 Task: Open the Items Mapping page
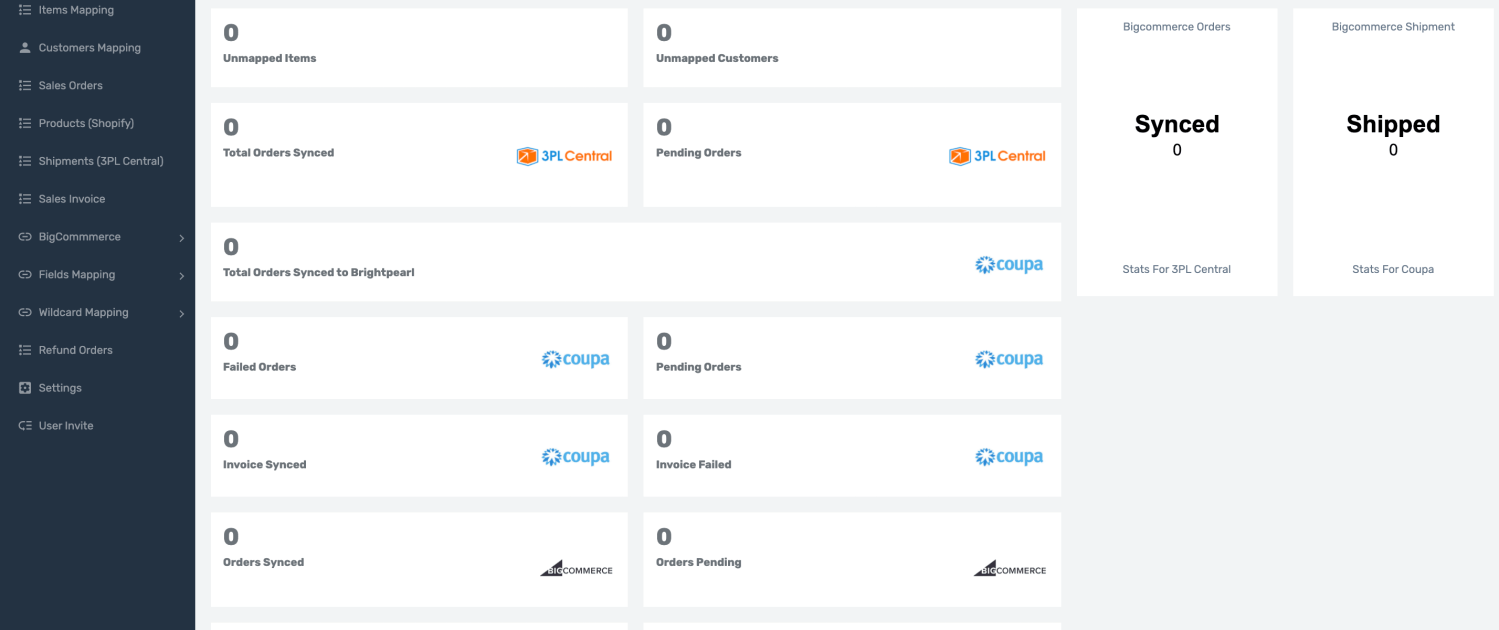(x=75, y=10)
